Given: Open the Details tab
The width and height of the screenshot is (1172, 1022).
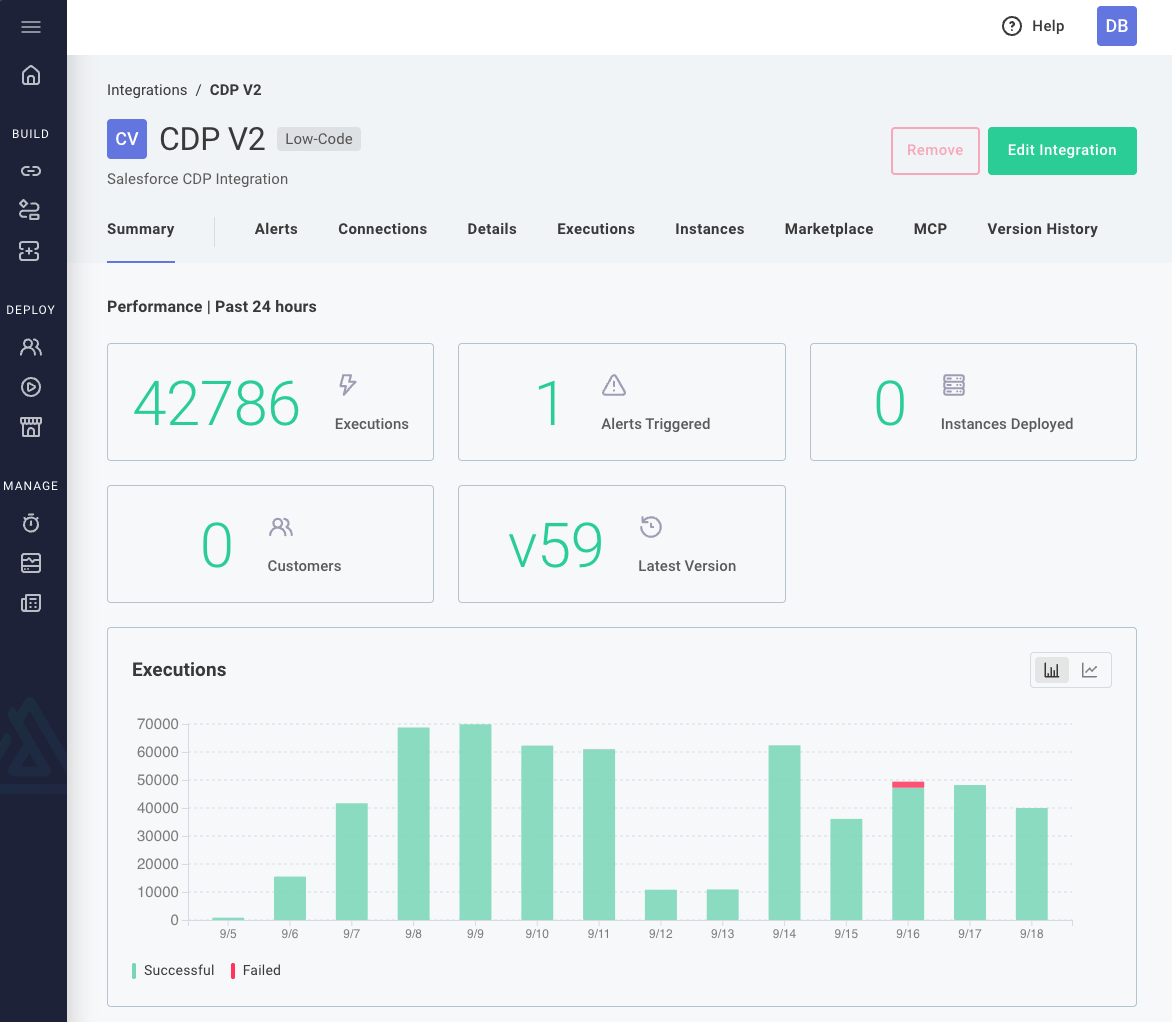Looking at the screenshot, I should point(492,229).
